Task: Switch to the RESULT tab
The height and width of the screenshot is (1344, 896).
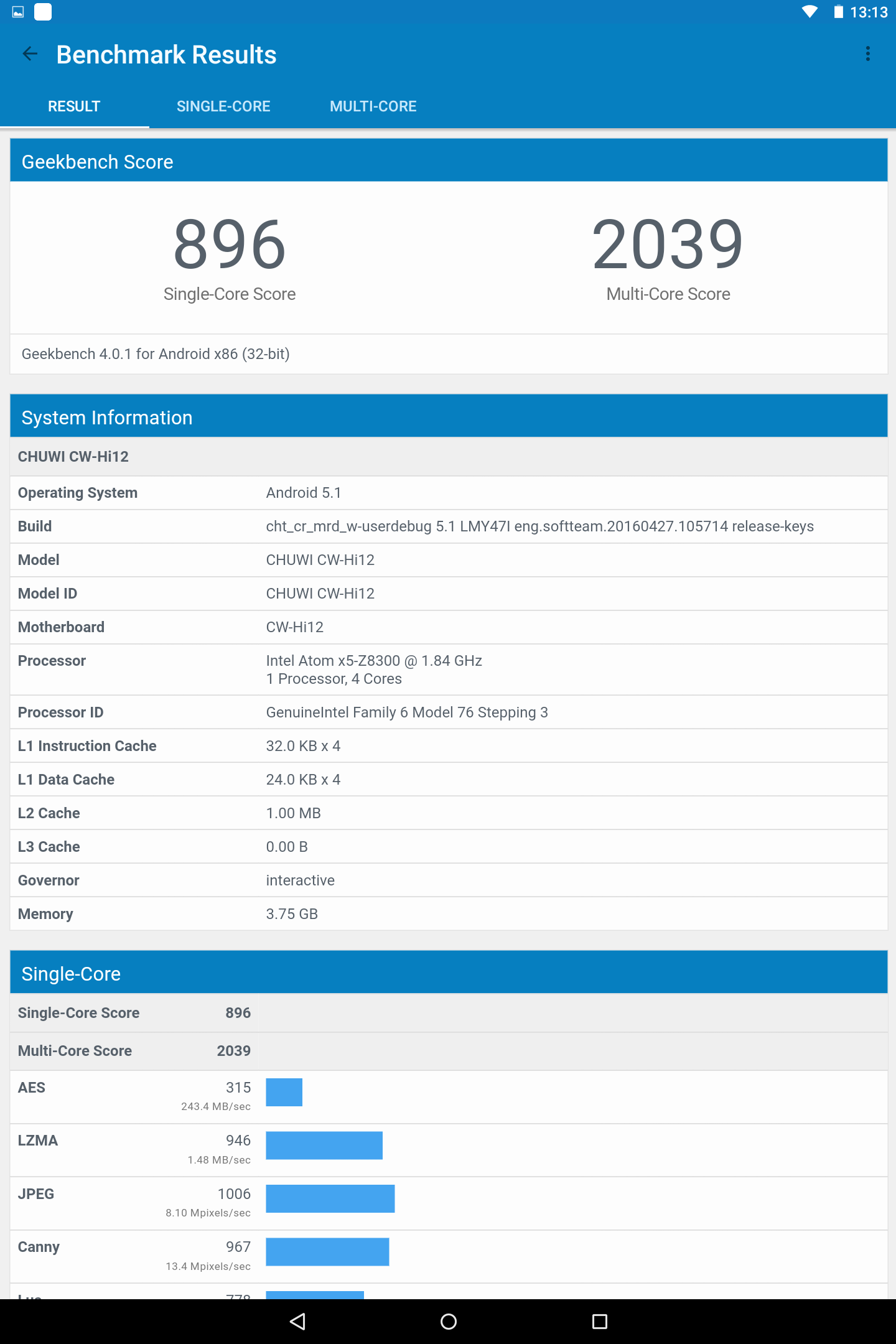Action: 74,106
